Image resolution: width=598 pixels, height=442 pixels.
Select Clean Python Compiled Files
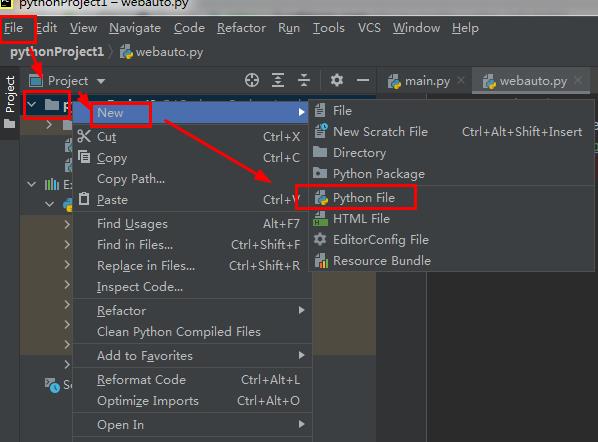pyautogui.click(x=191, y=332)
